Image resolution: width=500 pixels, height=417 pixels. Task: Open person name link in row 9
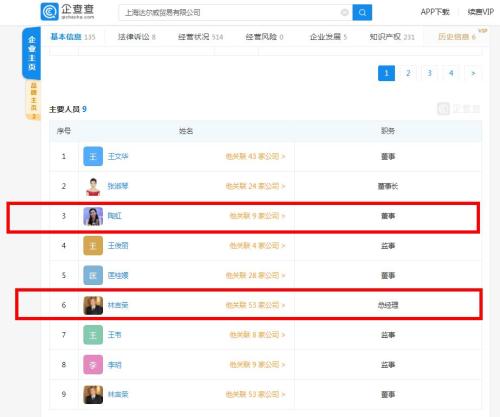[x=118, y=394]
